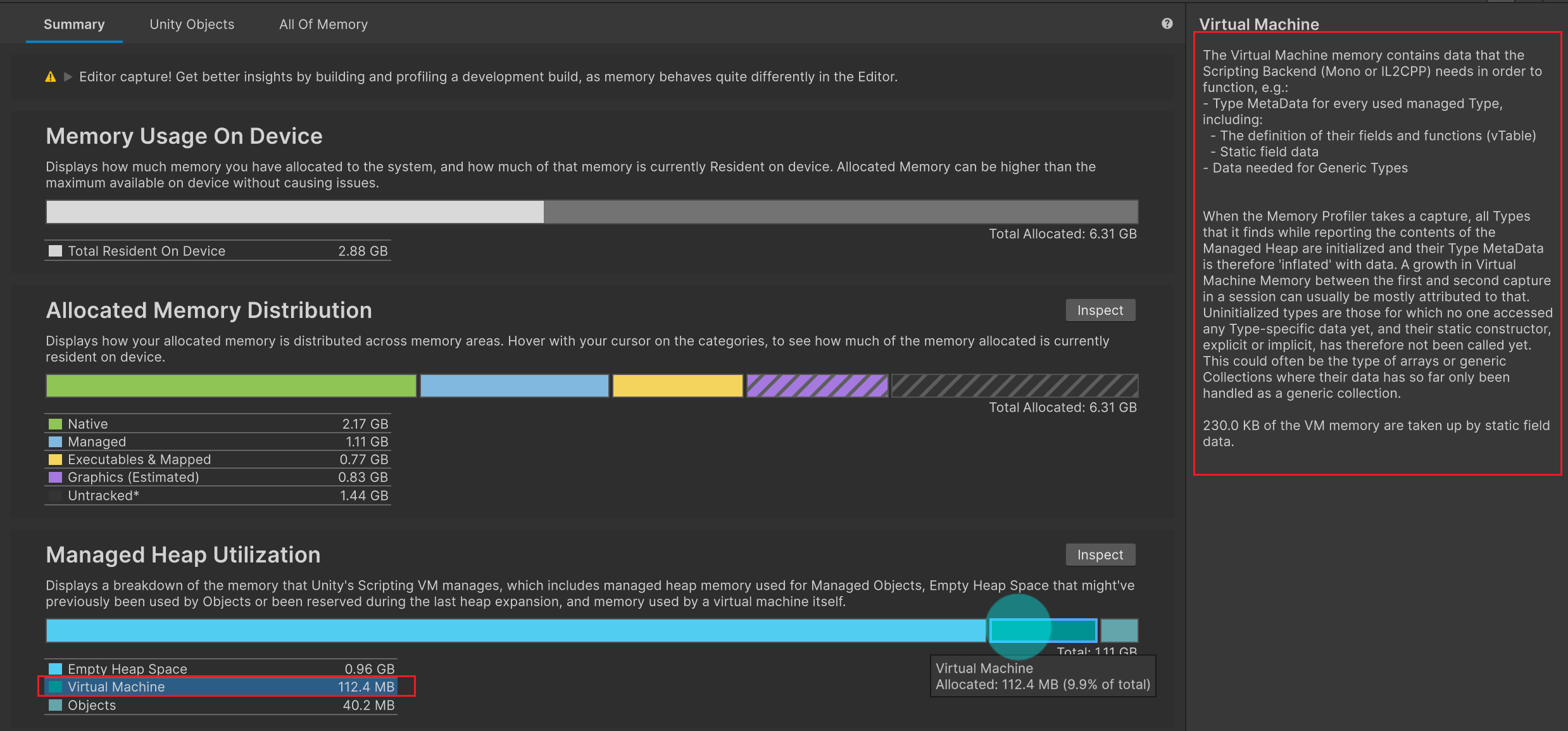Click the striped Untracked bar segment

click(x=1014, y=386)
